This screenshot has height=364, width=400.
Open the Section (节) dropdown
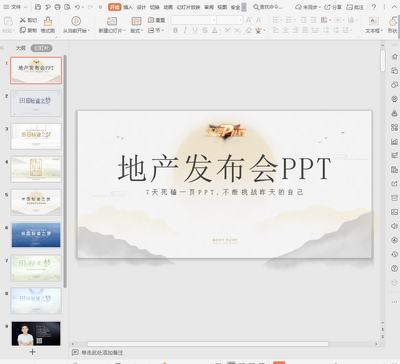pyautogui.click(x=156, y=30)
